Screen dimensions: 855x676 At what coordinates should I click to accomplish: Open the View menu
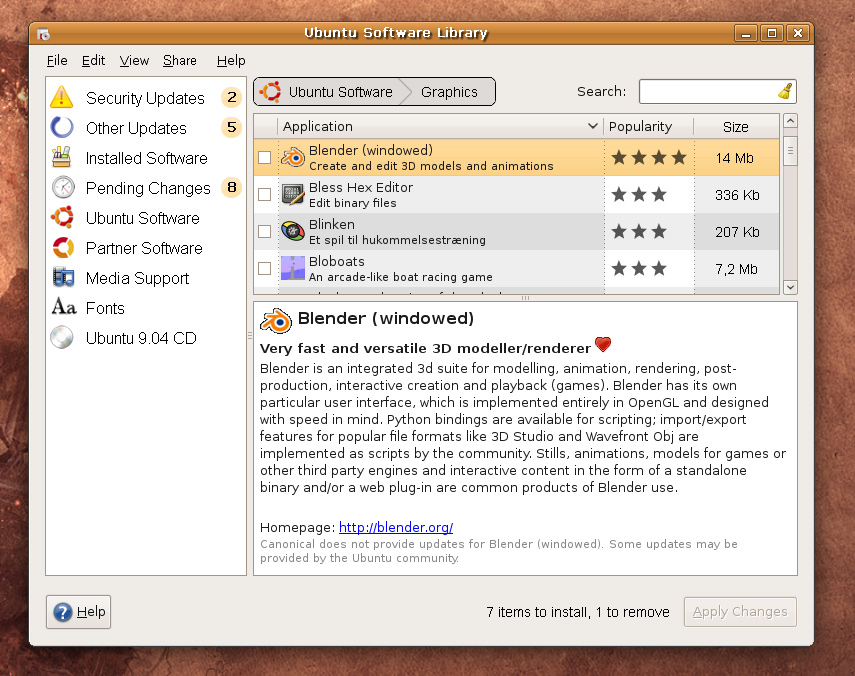(134, 61)
